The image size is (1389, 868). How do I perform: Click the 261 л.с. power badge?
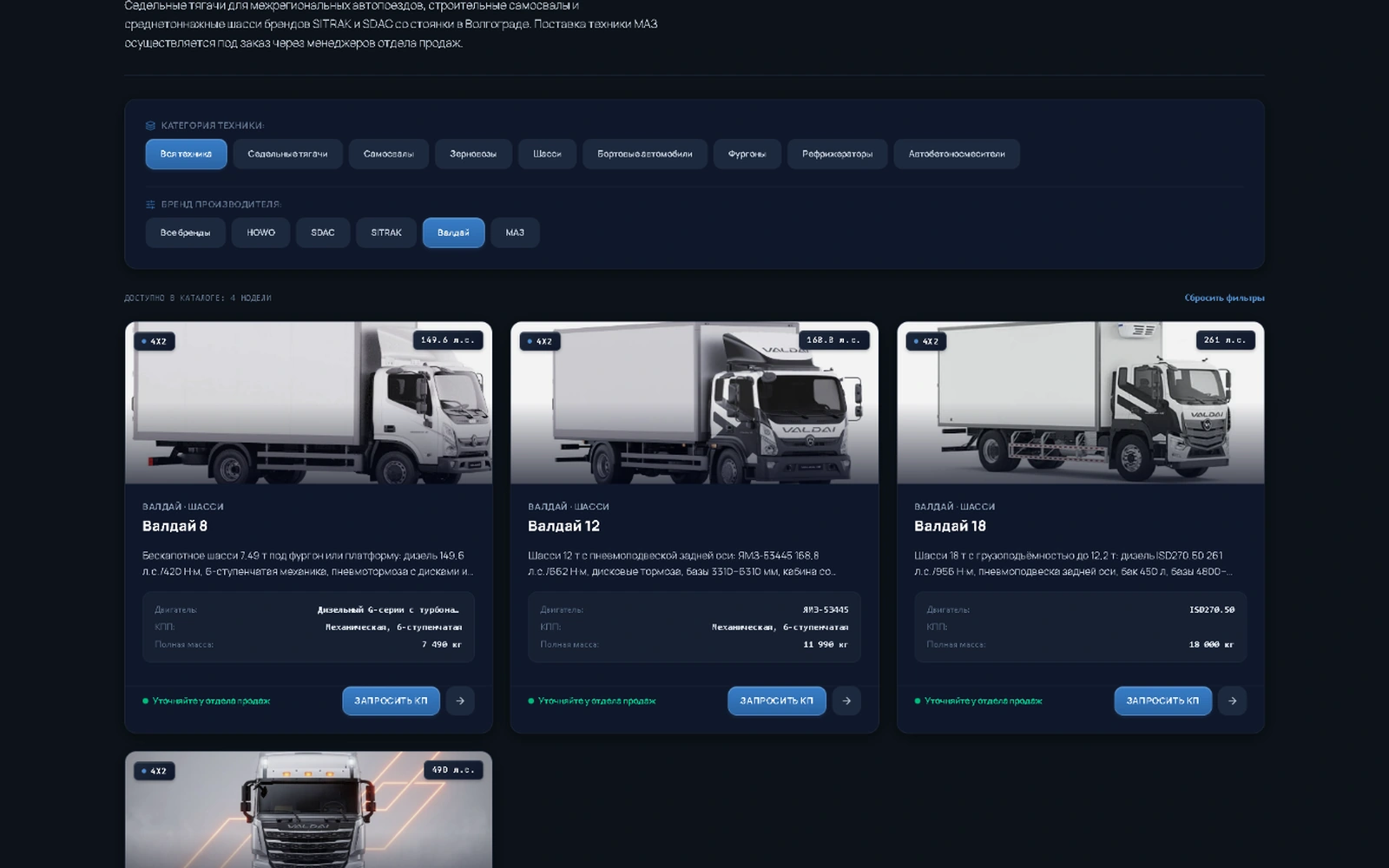coord(1224,340)
